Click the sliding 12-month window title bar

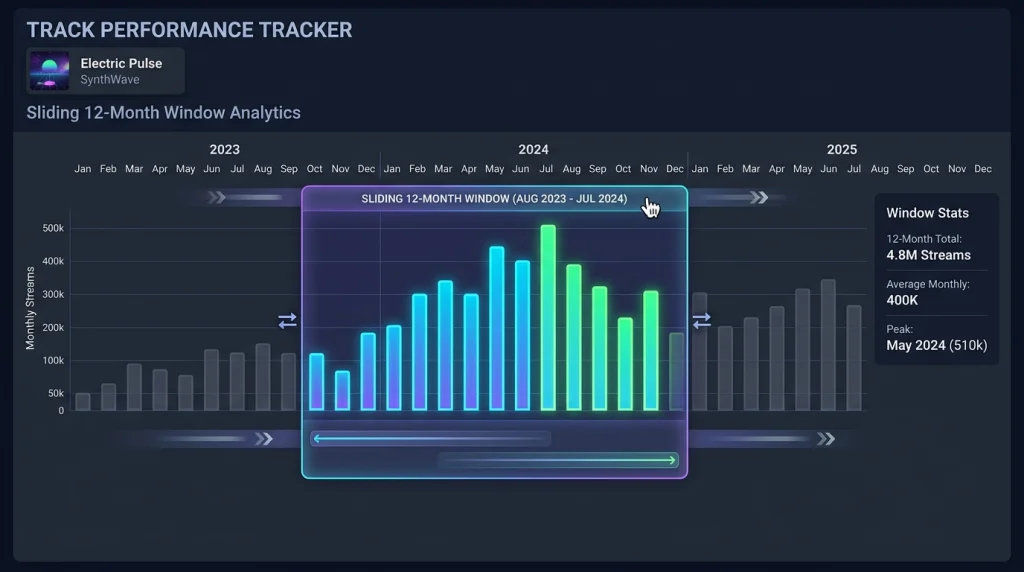494,199
